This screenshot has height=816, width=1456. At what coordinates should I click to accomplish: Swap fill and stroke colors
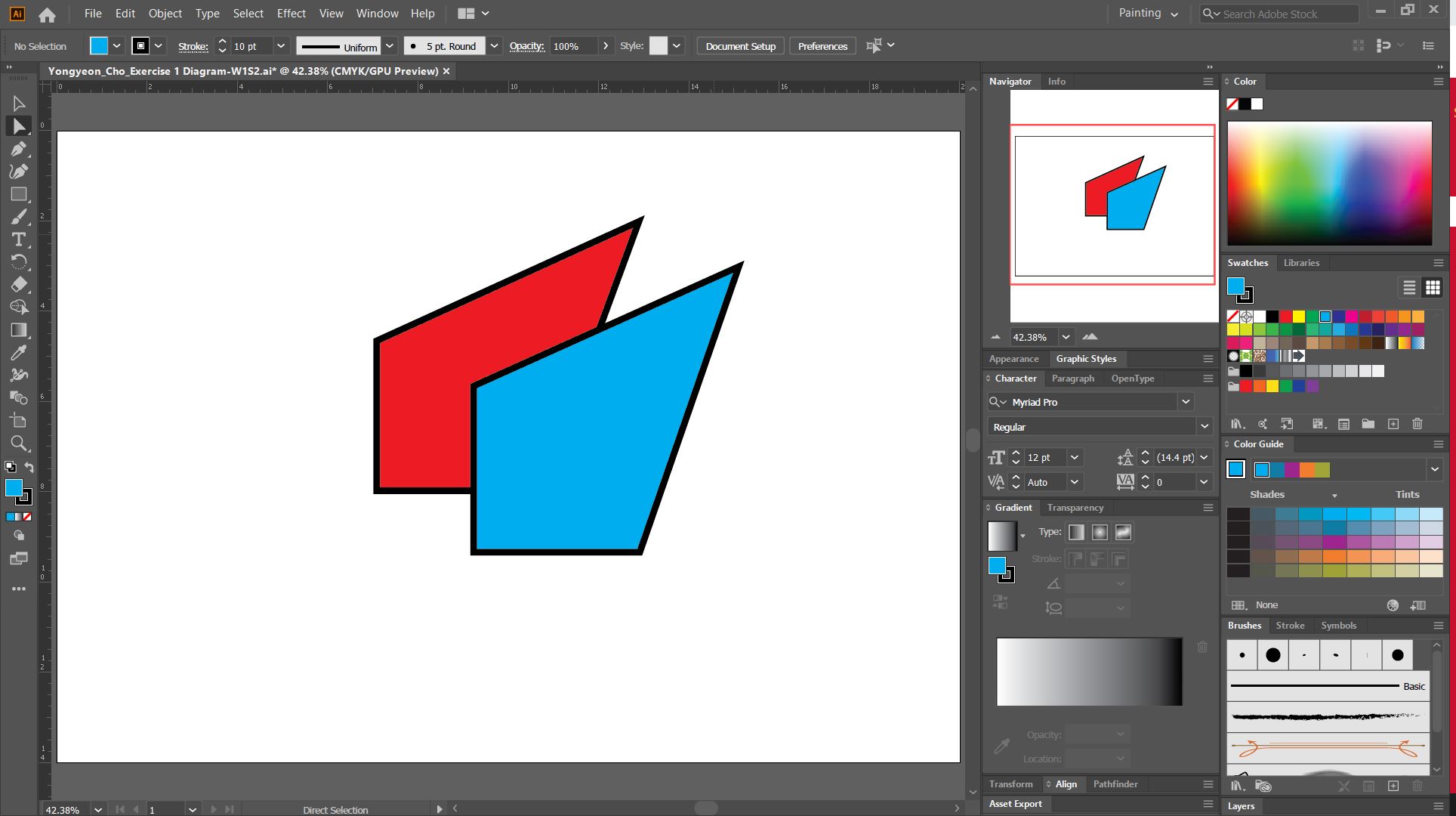(29, 468)
